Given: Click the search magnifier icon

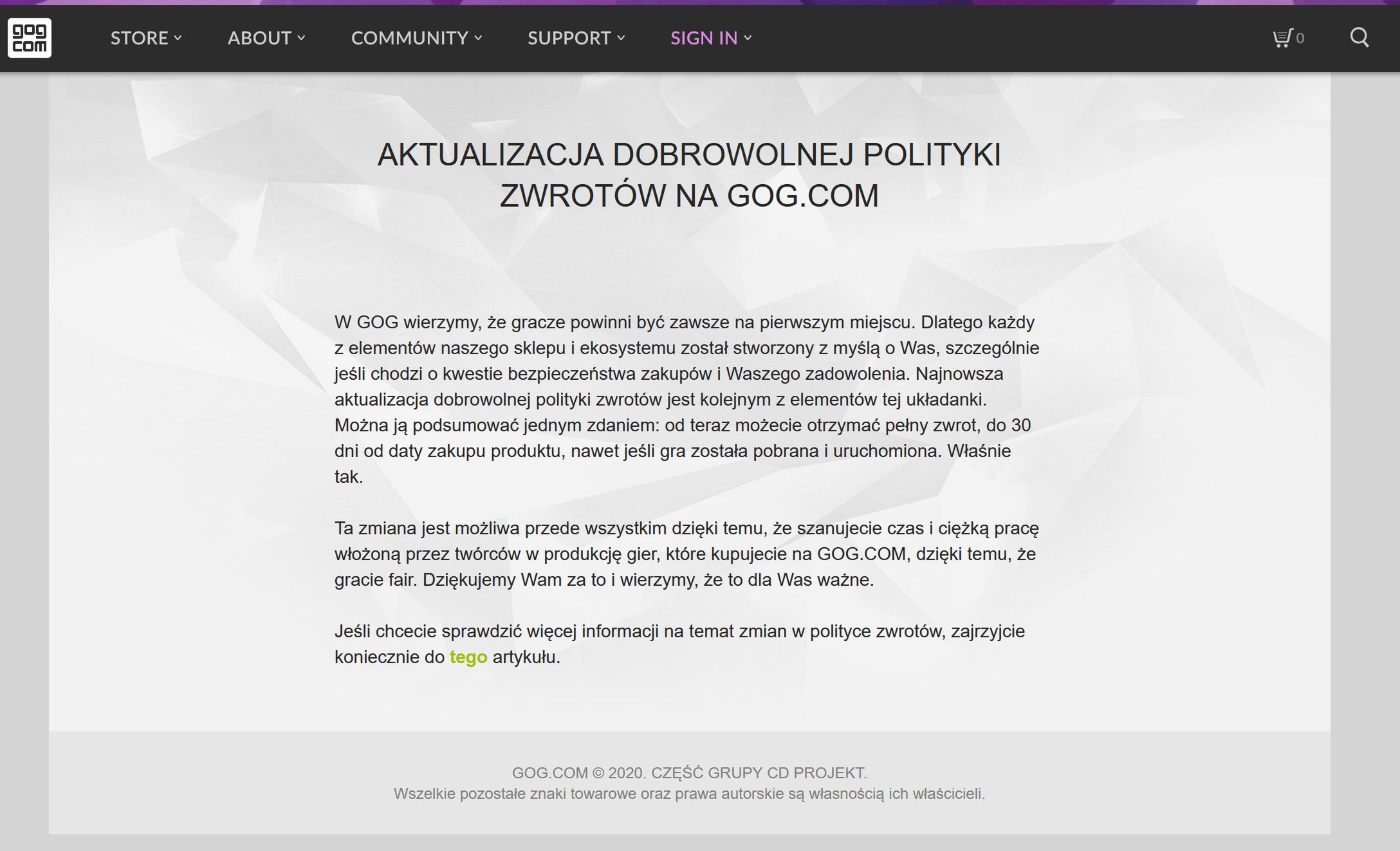Looking at the screenshot, I should click(1359, 37).
